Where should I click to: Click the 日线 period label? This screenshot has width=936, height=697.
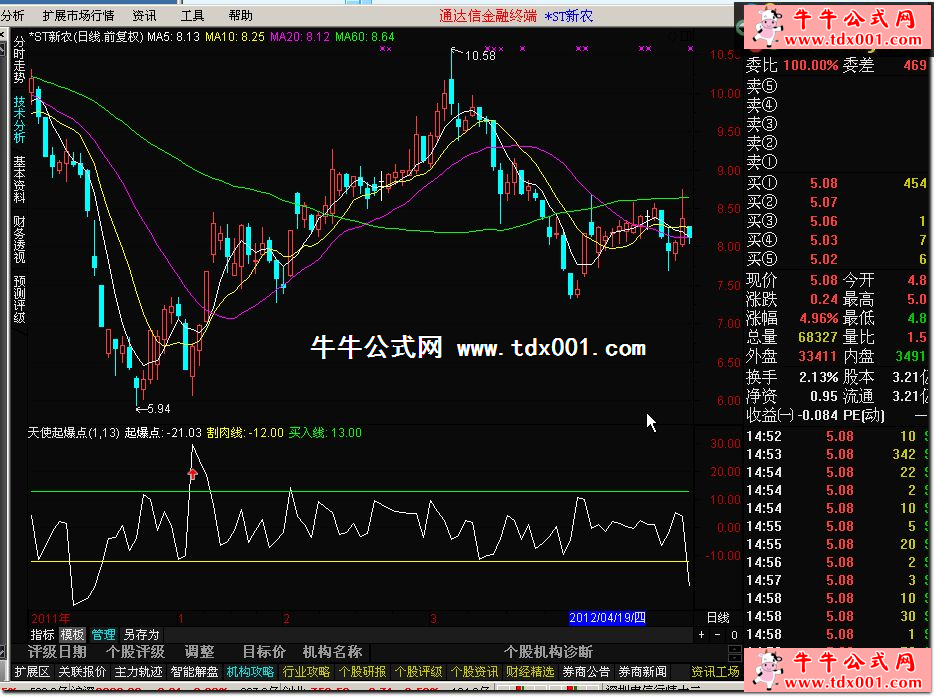click(718, 618)
